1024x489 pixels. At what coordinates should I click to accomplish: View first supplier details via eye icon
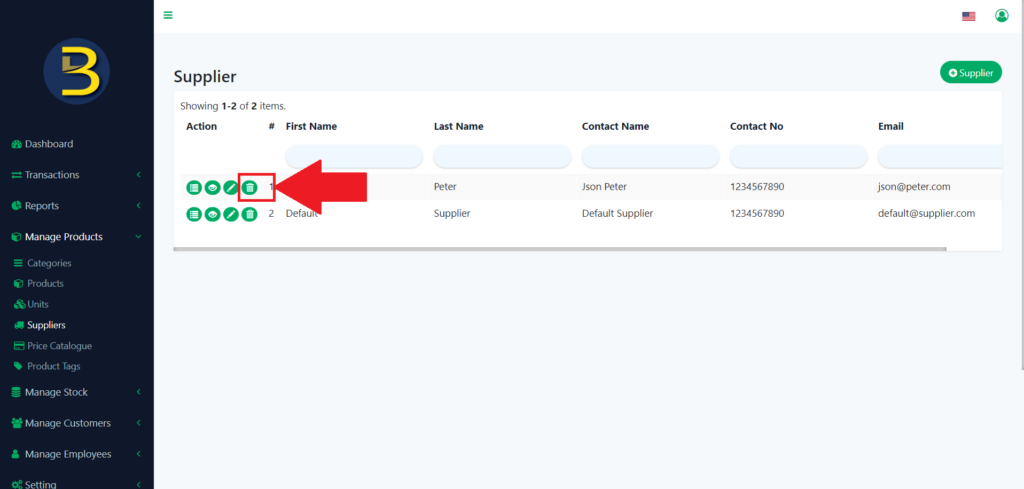click(x=212, y=187)
